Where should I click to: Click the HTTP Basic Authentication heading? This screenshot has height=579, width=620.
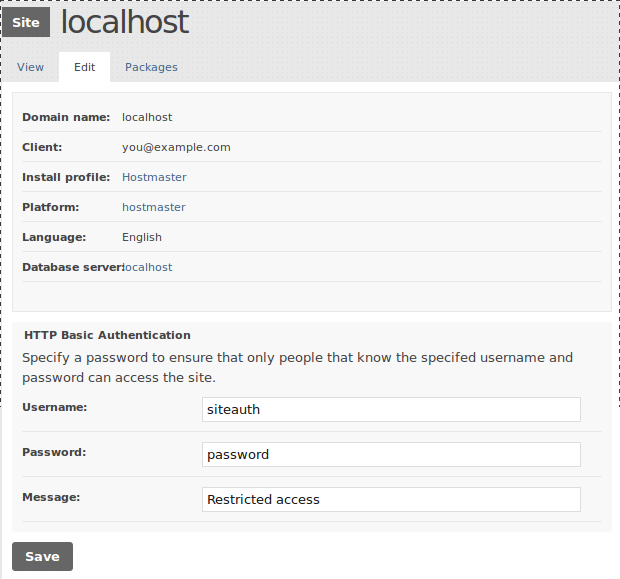(x=108, y=335)
